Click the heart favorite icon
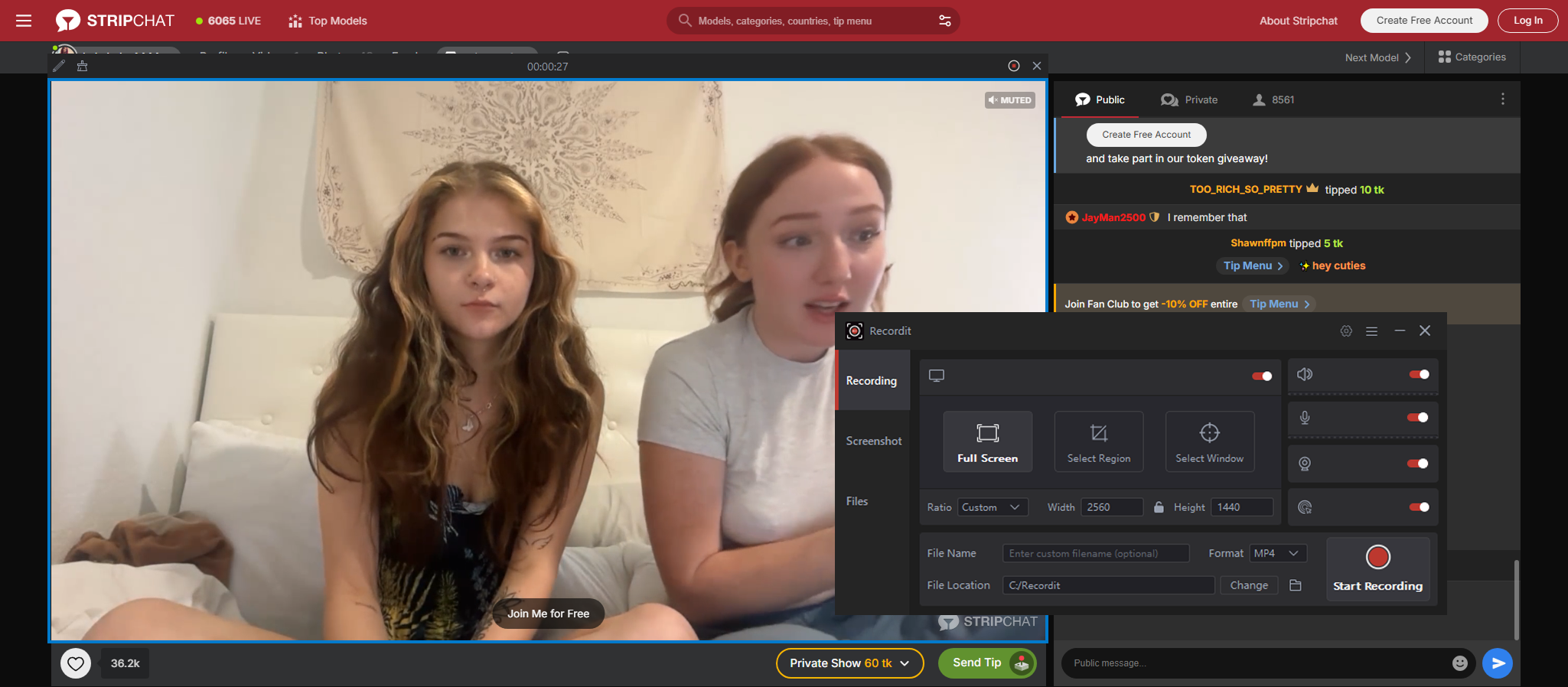 (x=76, y=663)
